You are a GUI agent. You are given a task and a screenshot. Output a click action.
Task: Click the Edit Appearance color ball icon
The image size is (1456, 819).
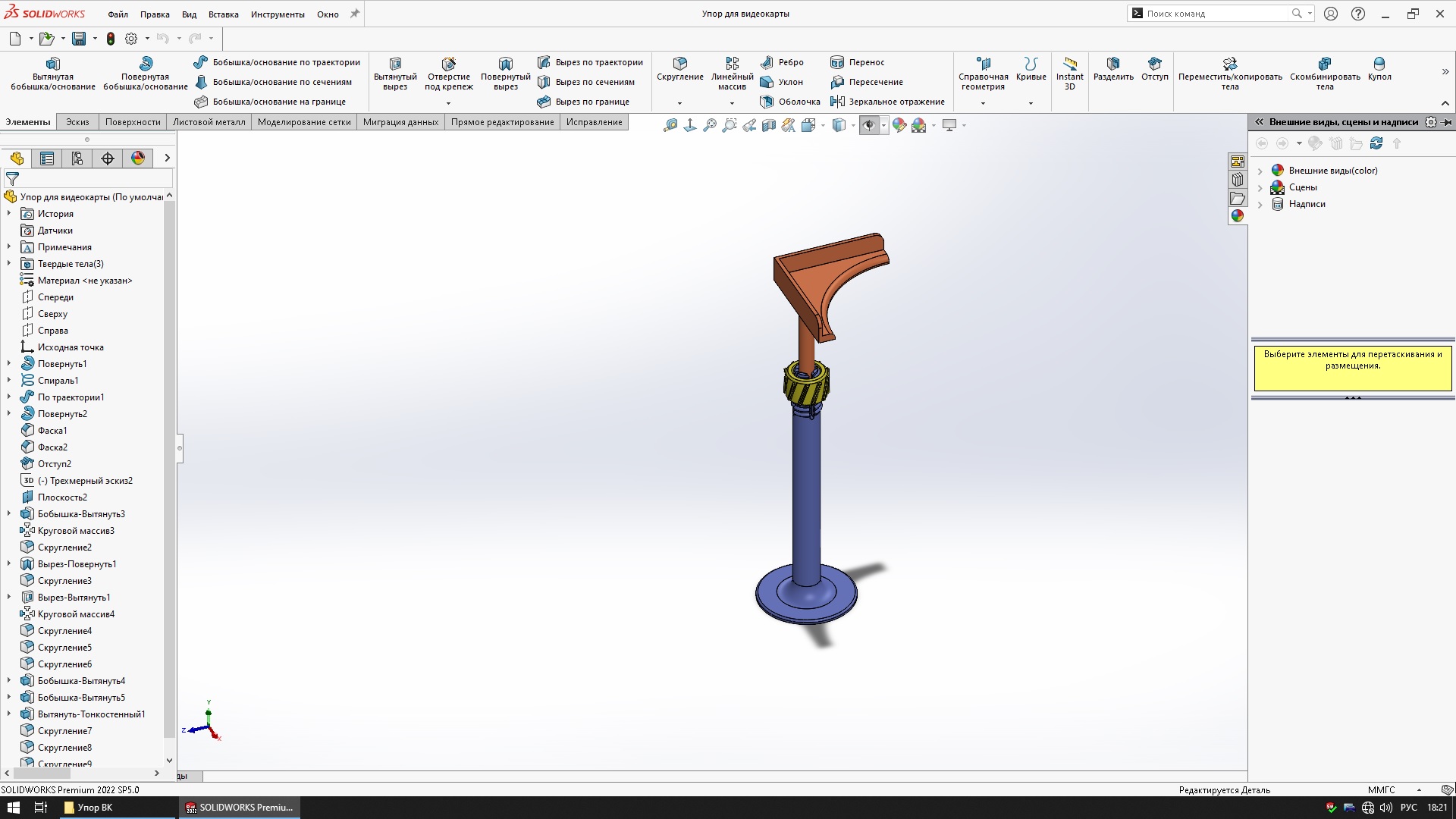[899, 125]
